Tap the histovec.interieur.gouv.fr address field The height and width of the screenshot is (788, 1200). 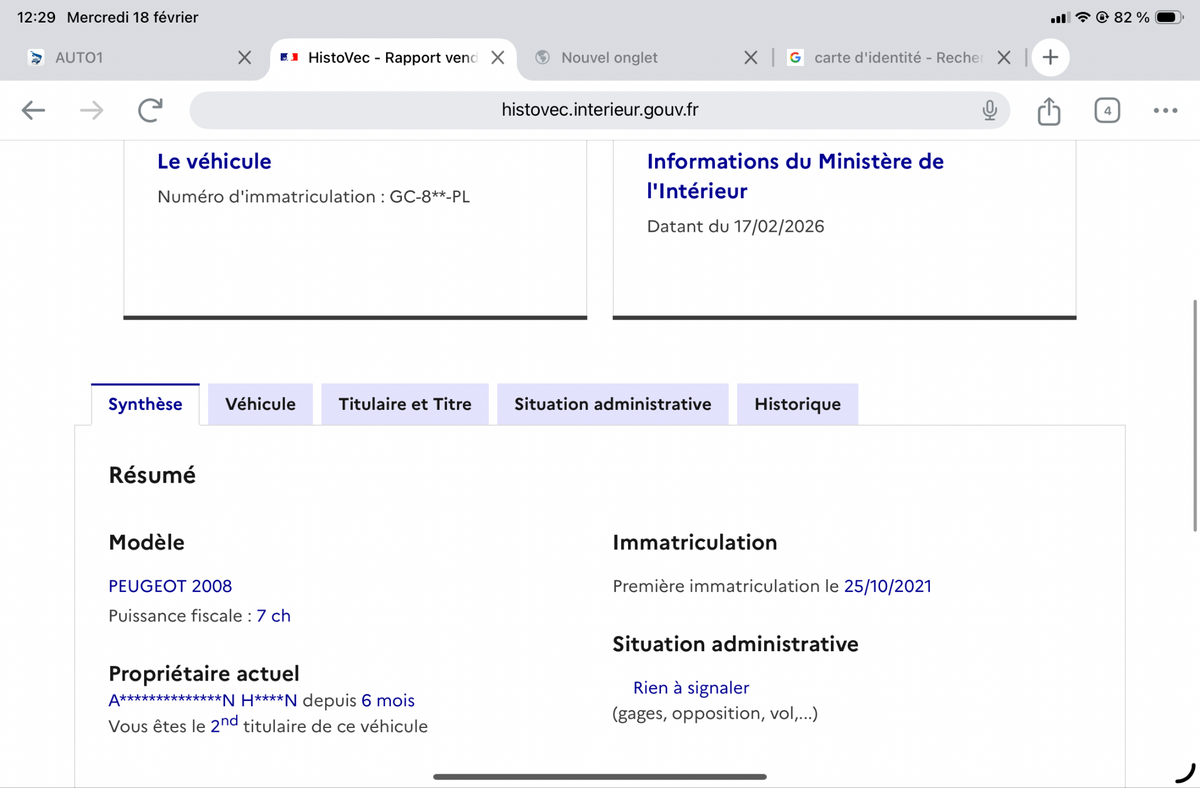pyautogui.click(x=599, y=110)
